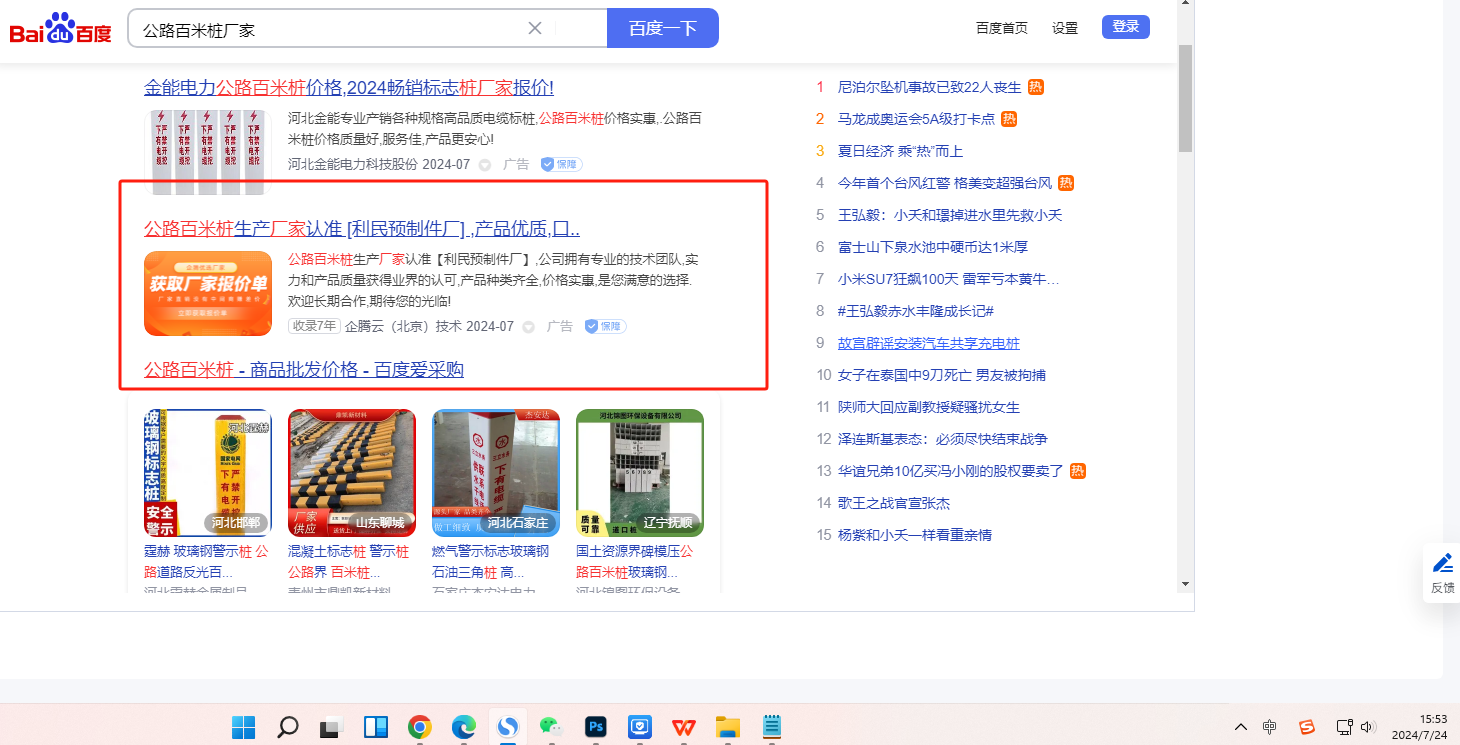Click the 反馈 feedback pencil icon

click(1442, 563)
